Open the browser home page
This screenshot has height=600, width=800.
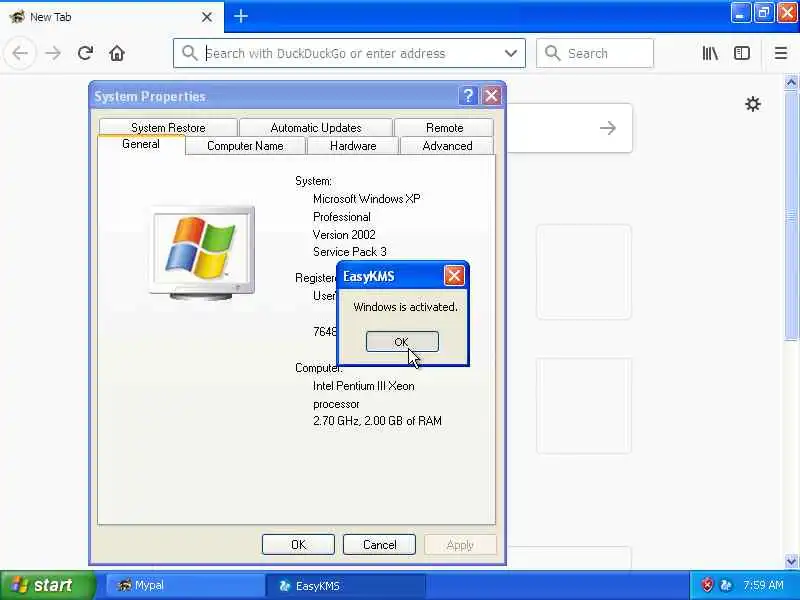117,53
